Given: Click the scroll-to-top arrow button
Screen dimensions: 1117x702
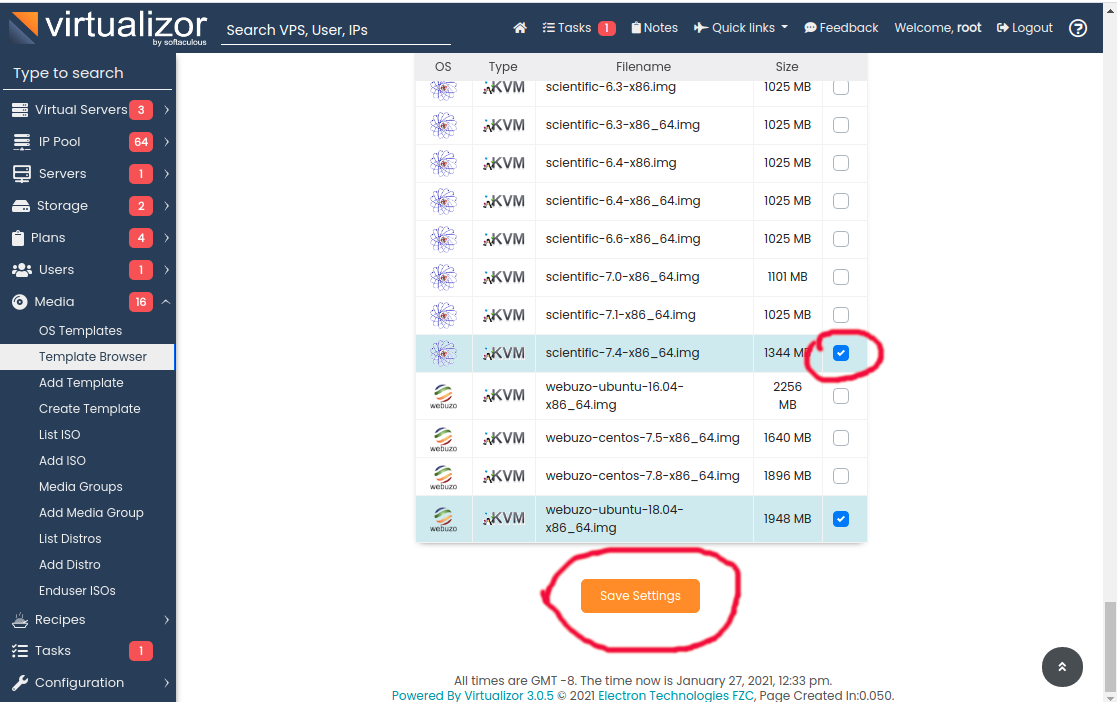Looking at the screenshot, I should tap(1062, 667).
